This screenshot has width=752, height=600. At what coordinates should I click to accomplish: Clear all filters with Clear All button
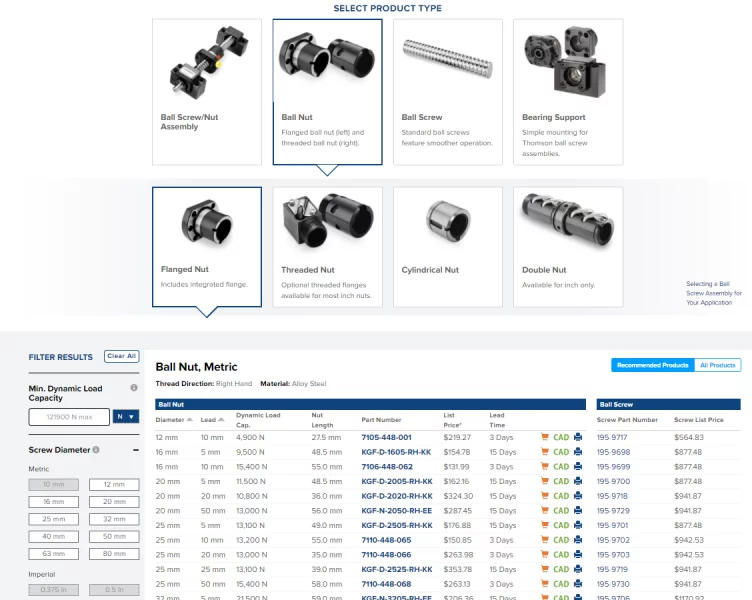click(x=122, y=356)
